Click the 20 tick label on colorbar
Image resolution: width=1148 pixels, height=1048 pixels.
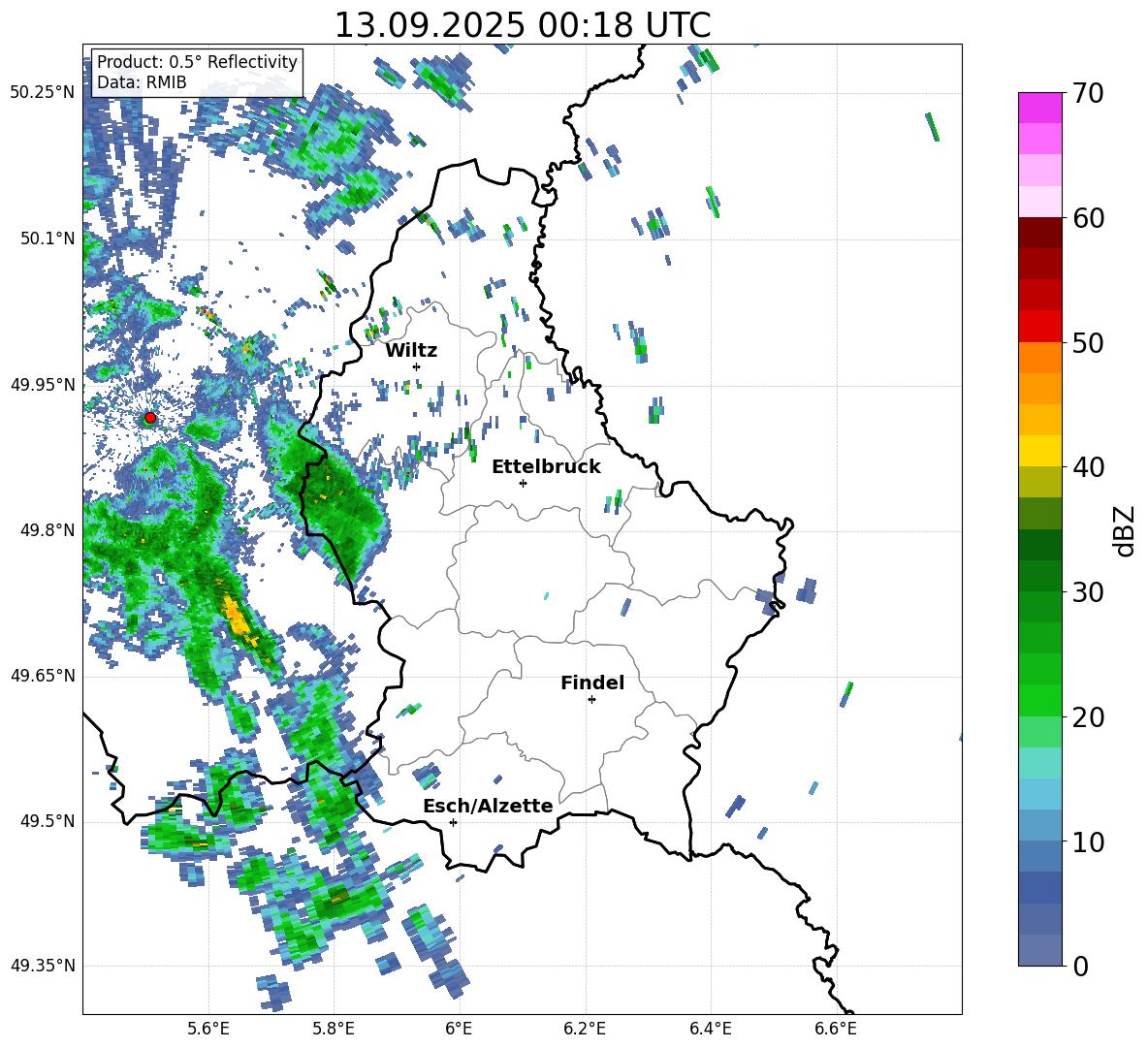coord(1088,717)
